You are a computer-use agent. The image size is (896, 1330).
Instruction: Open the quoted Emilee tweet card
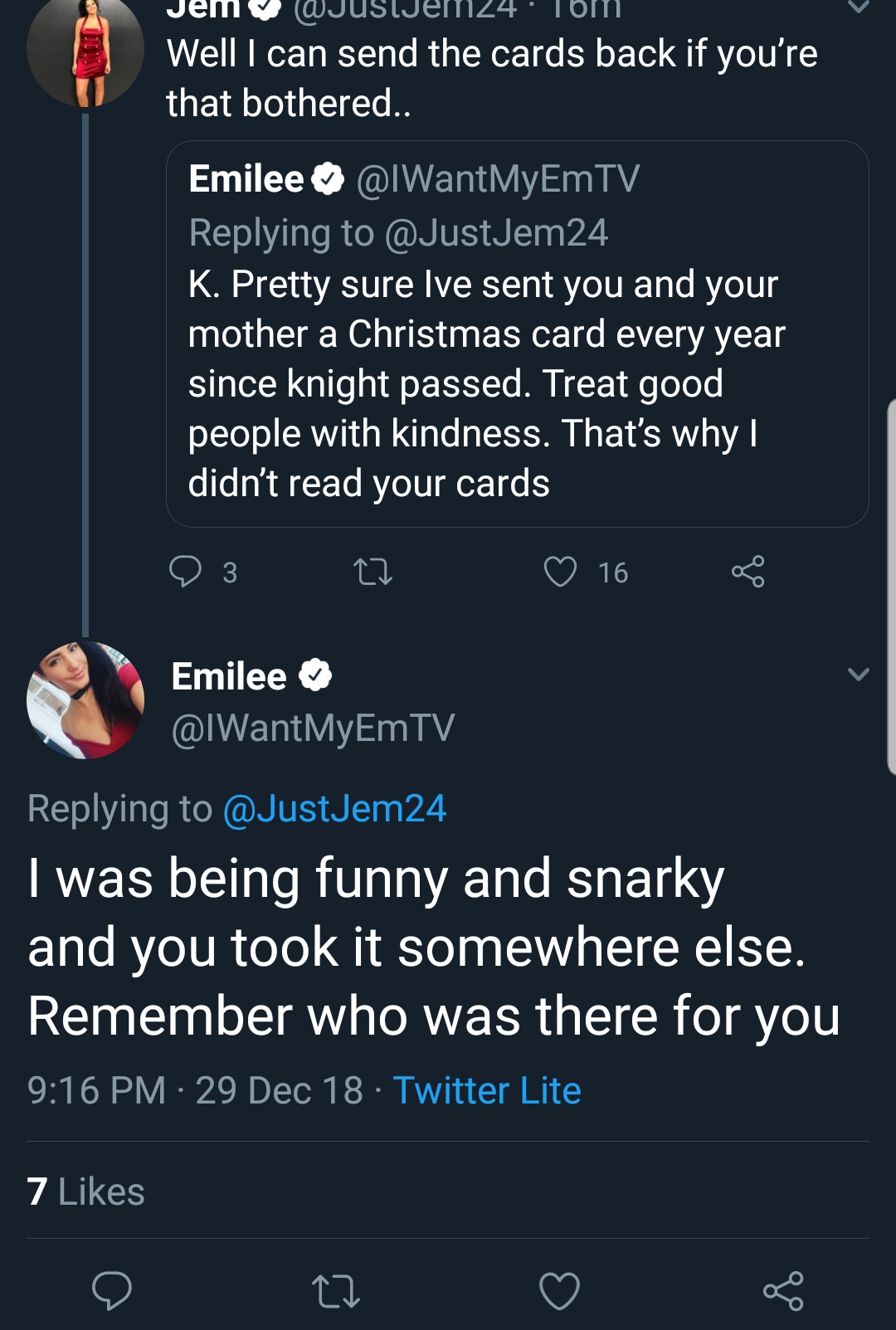tap(518, 334)
